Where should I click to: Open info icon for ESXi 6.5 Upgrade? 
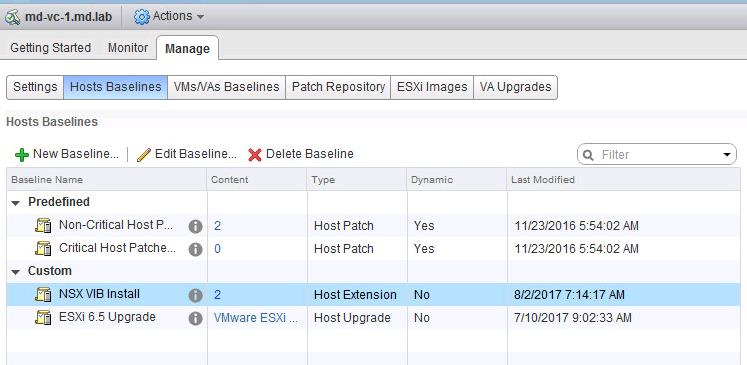195,318
